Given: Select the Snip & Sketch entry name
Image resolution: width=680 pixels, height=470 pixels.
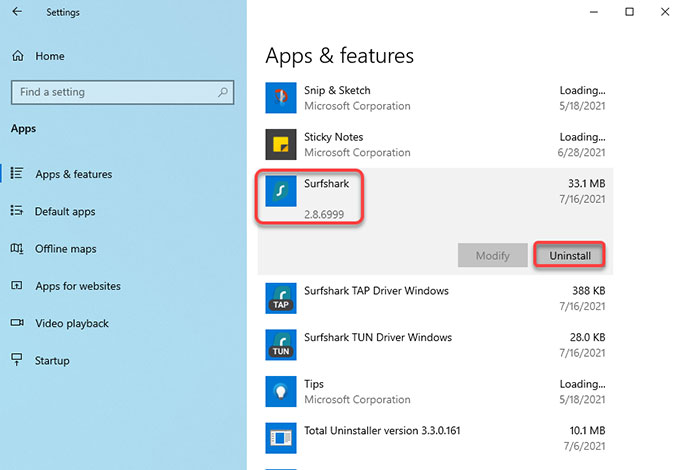Looking at the screenshot, I should tap(337, 90).
